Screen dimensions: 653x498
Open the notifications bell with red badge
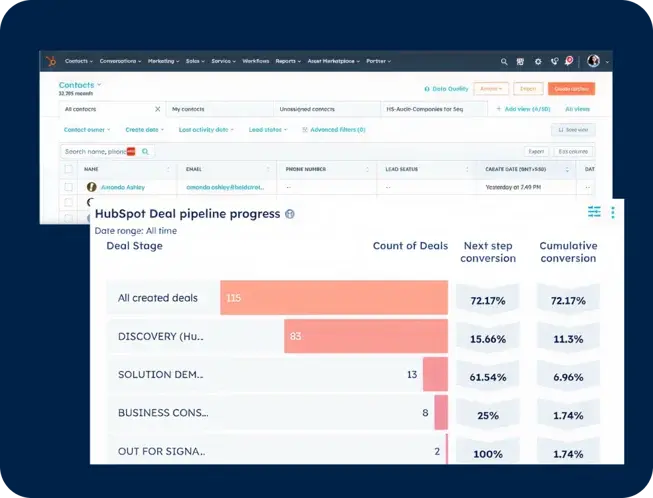(569, 61)
